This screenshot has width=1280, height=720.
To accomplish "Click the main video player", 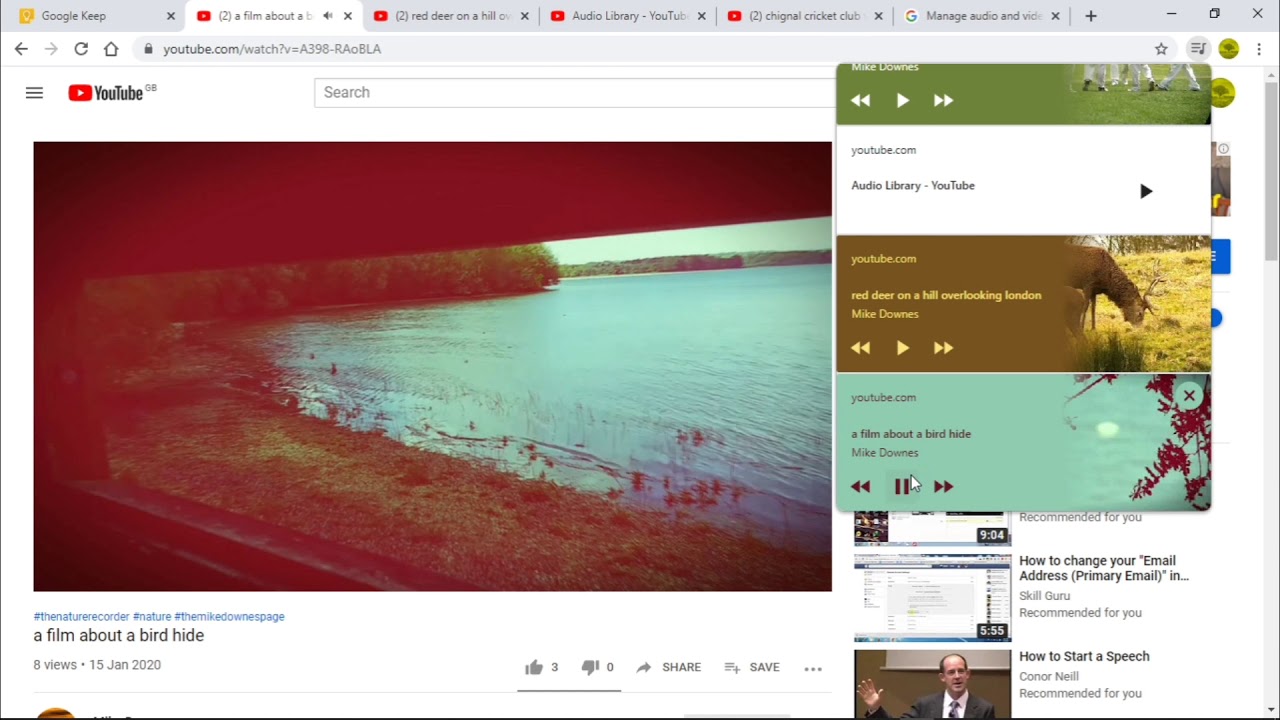I will (x=432, y=366).
